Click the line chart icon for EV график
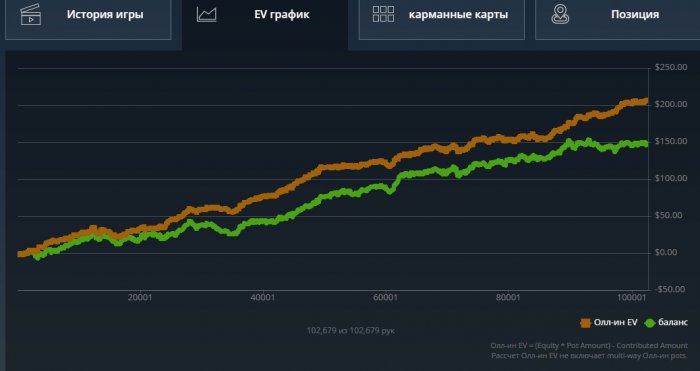Viewport: 700px width, 371px height. [x=207, y=14]
